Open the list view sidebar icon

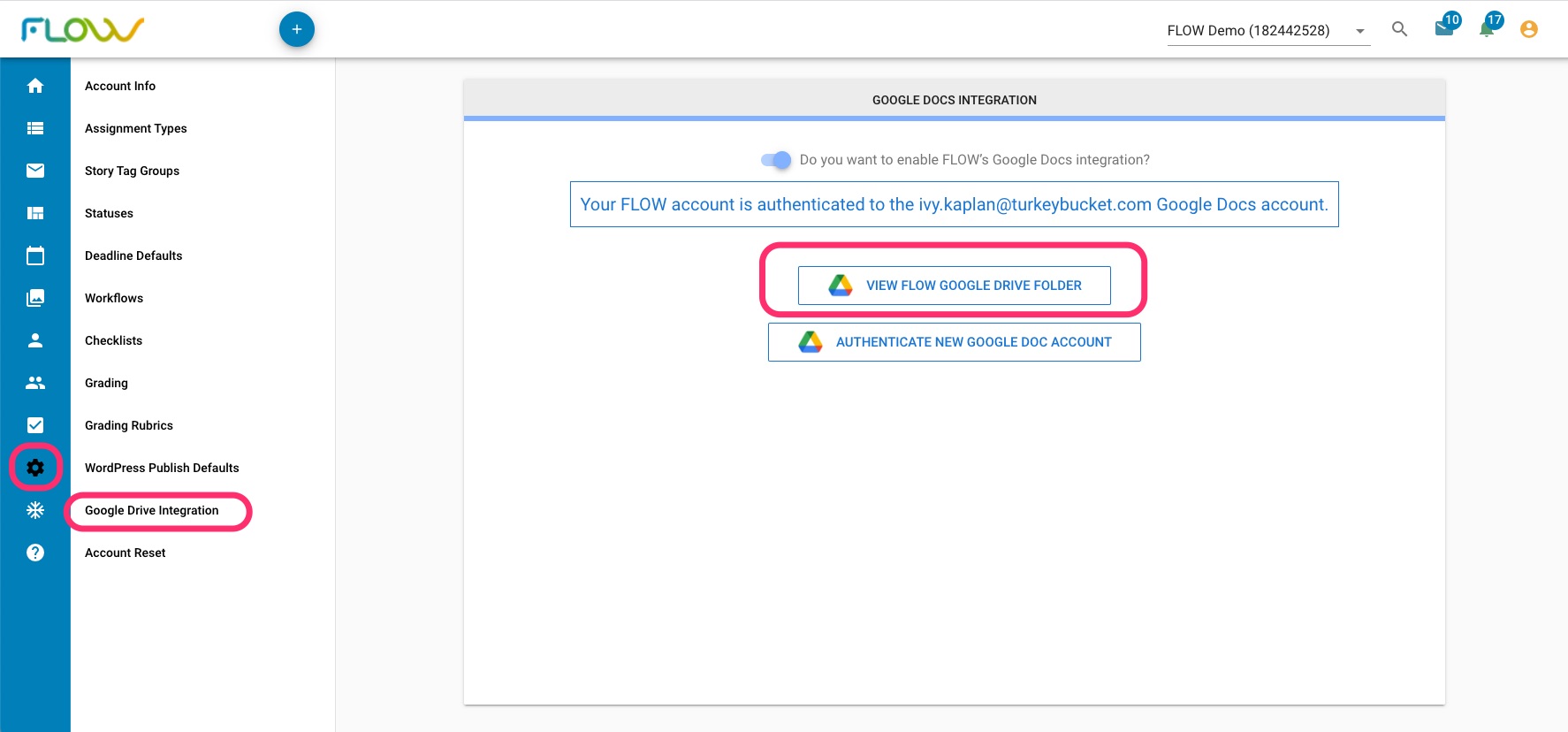35,128
